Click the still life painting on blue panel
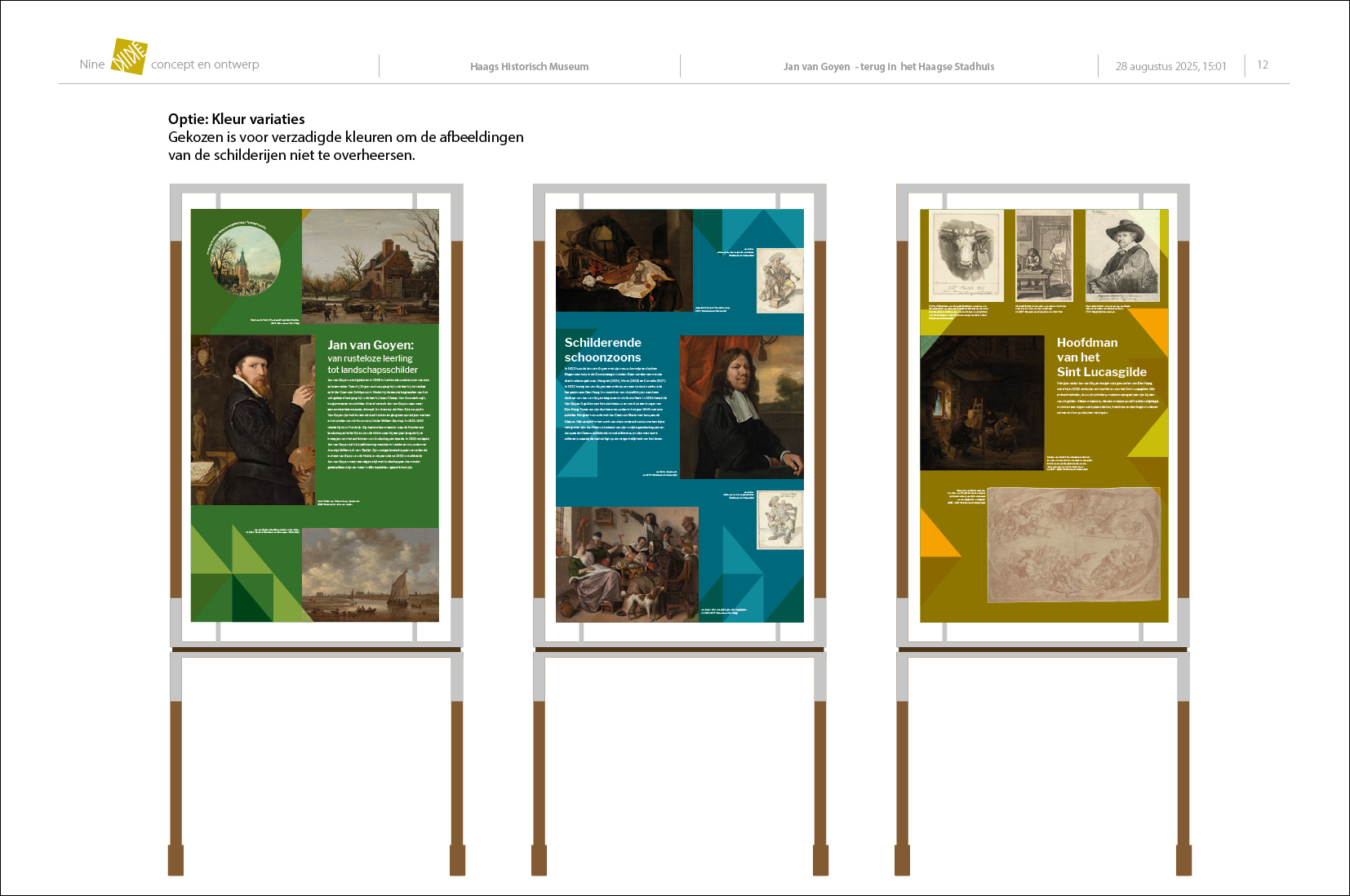1350x896 pixels. 624,260
